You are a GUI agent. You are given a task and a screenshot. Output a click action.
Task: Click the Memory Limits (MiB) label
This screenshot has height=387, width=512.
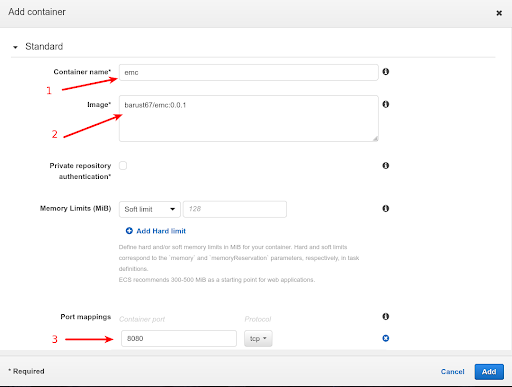[76, 209]
